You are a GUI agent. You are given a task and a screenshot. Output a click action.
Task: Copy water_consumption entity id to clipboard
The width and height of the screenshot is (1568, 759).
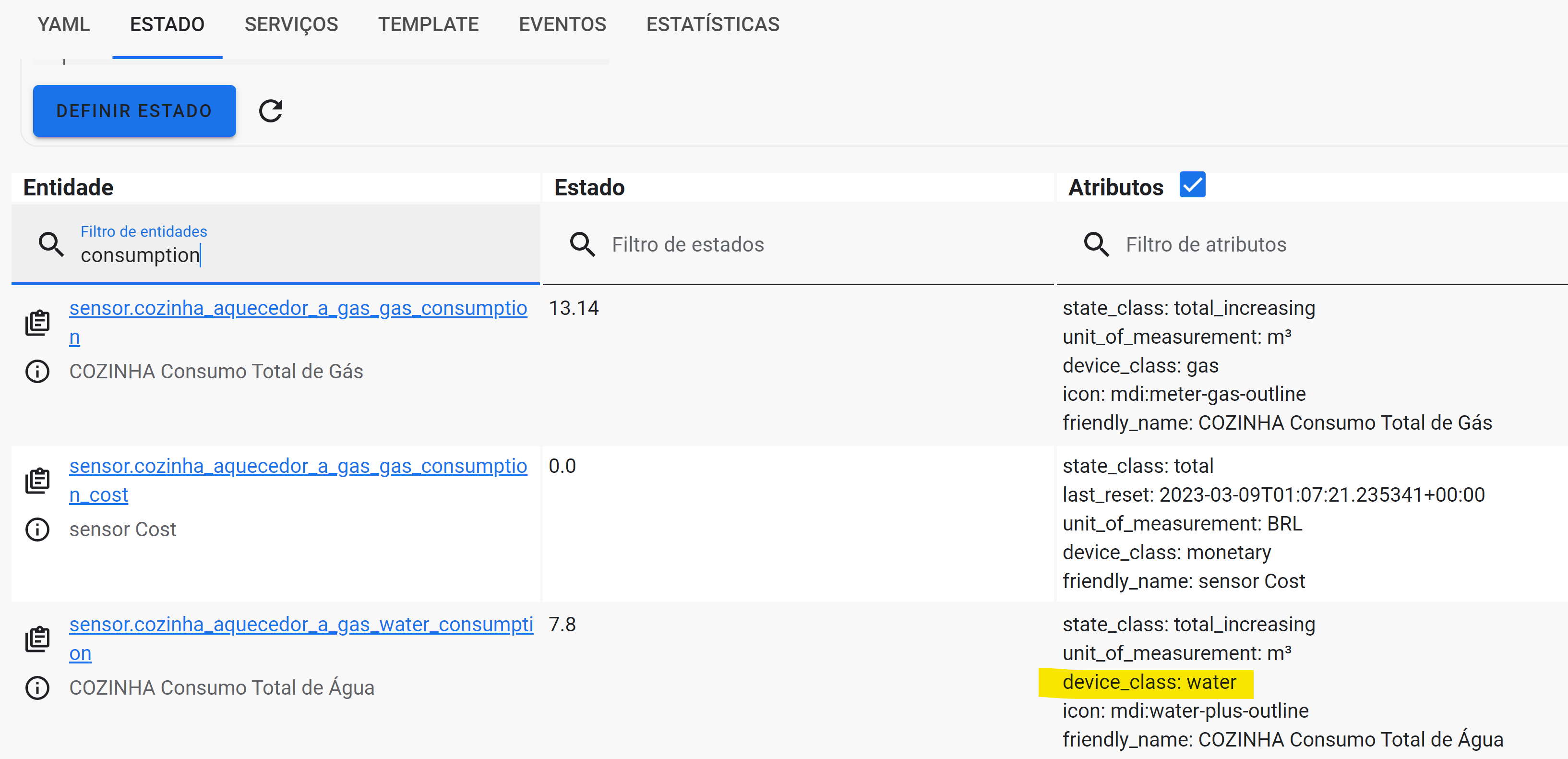[x=37, y=638]
